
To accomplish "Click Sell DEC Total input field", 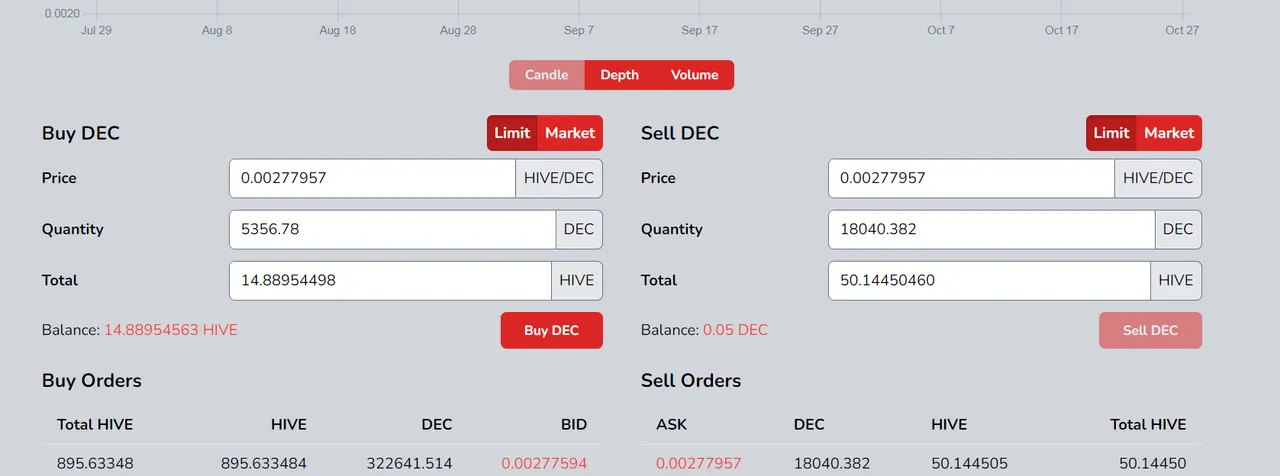I will click(989, 280).
